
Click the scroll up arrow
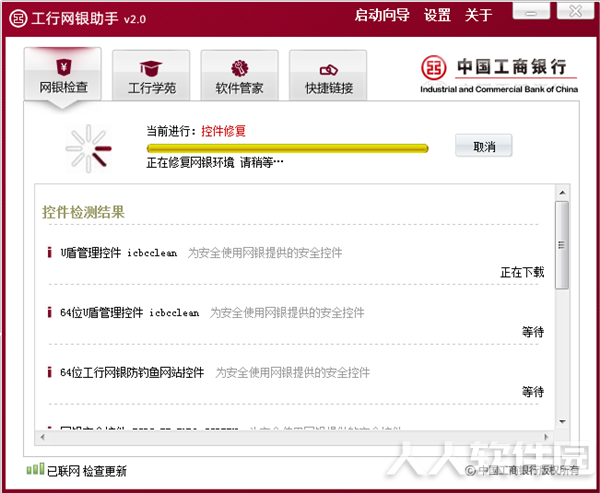click(x=562, y=193)
